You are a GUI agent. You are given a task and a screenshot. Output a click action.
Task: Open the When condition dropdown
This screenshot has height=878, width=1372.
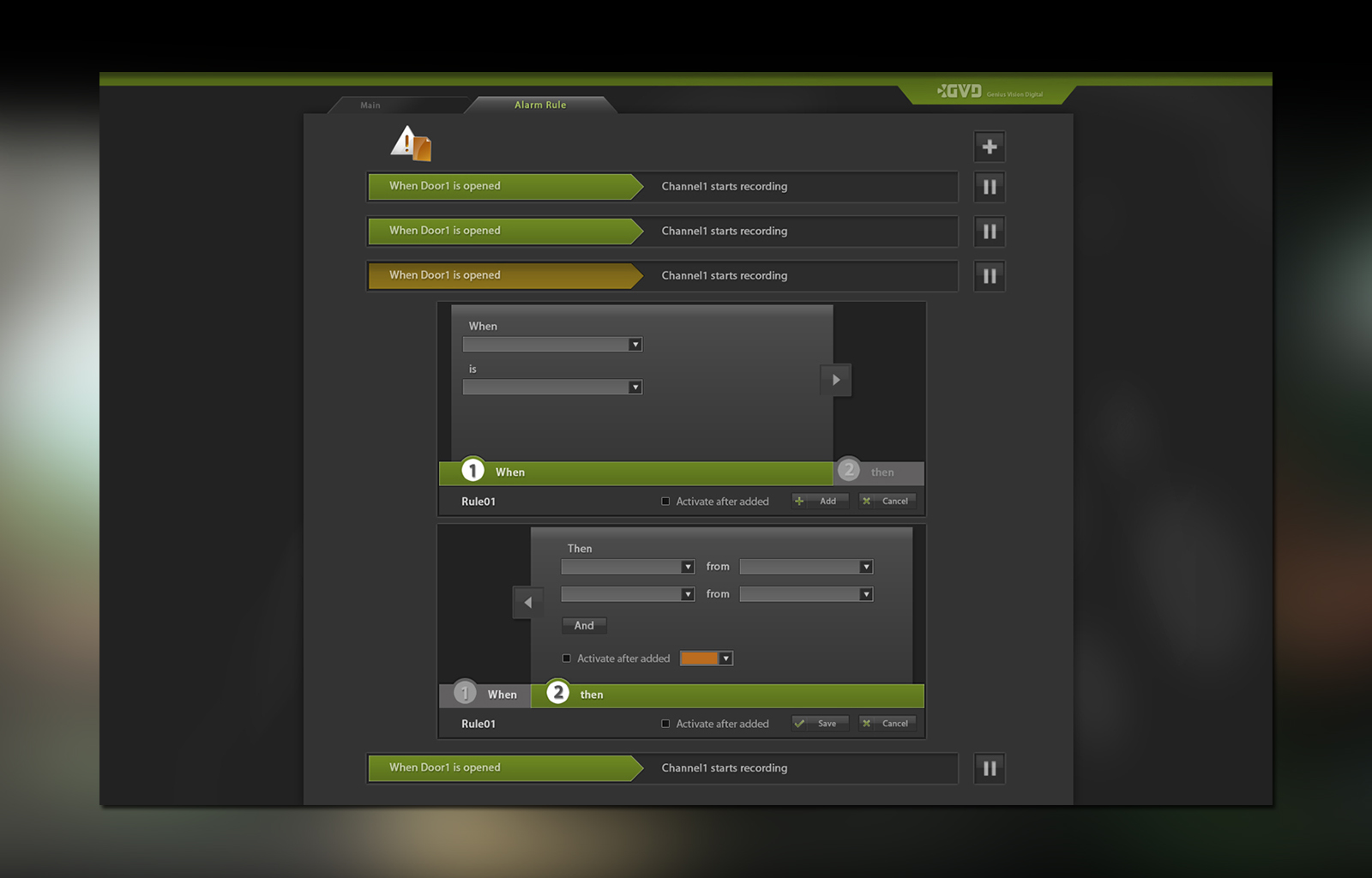[552, 345]
